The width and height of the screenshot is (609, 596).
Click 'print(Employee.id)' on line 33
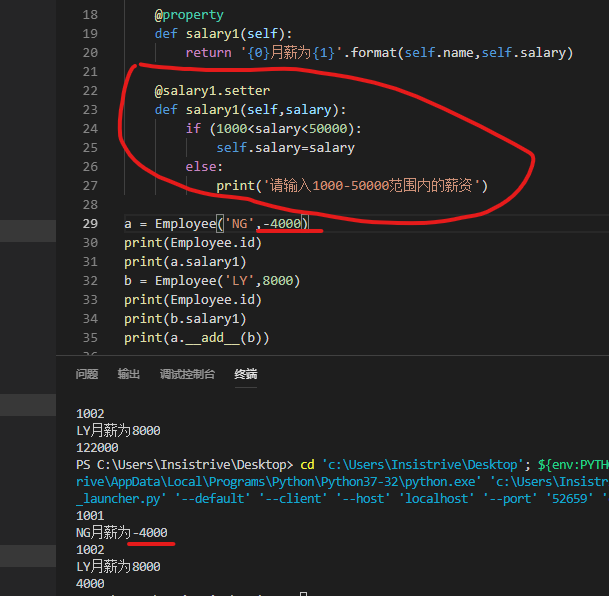click(x=193, y=300)
